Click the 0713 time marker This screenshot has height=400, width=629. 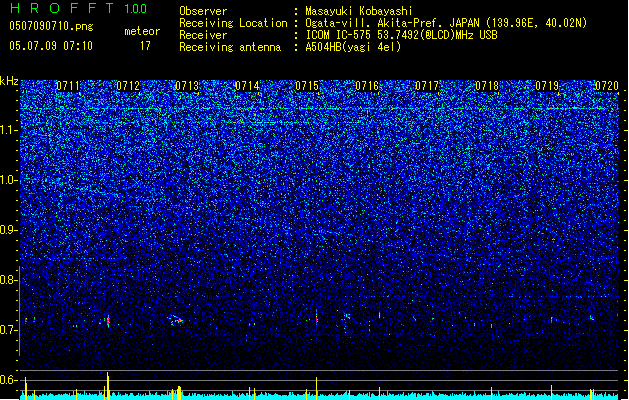(187, 86)
